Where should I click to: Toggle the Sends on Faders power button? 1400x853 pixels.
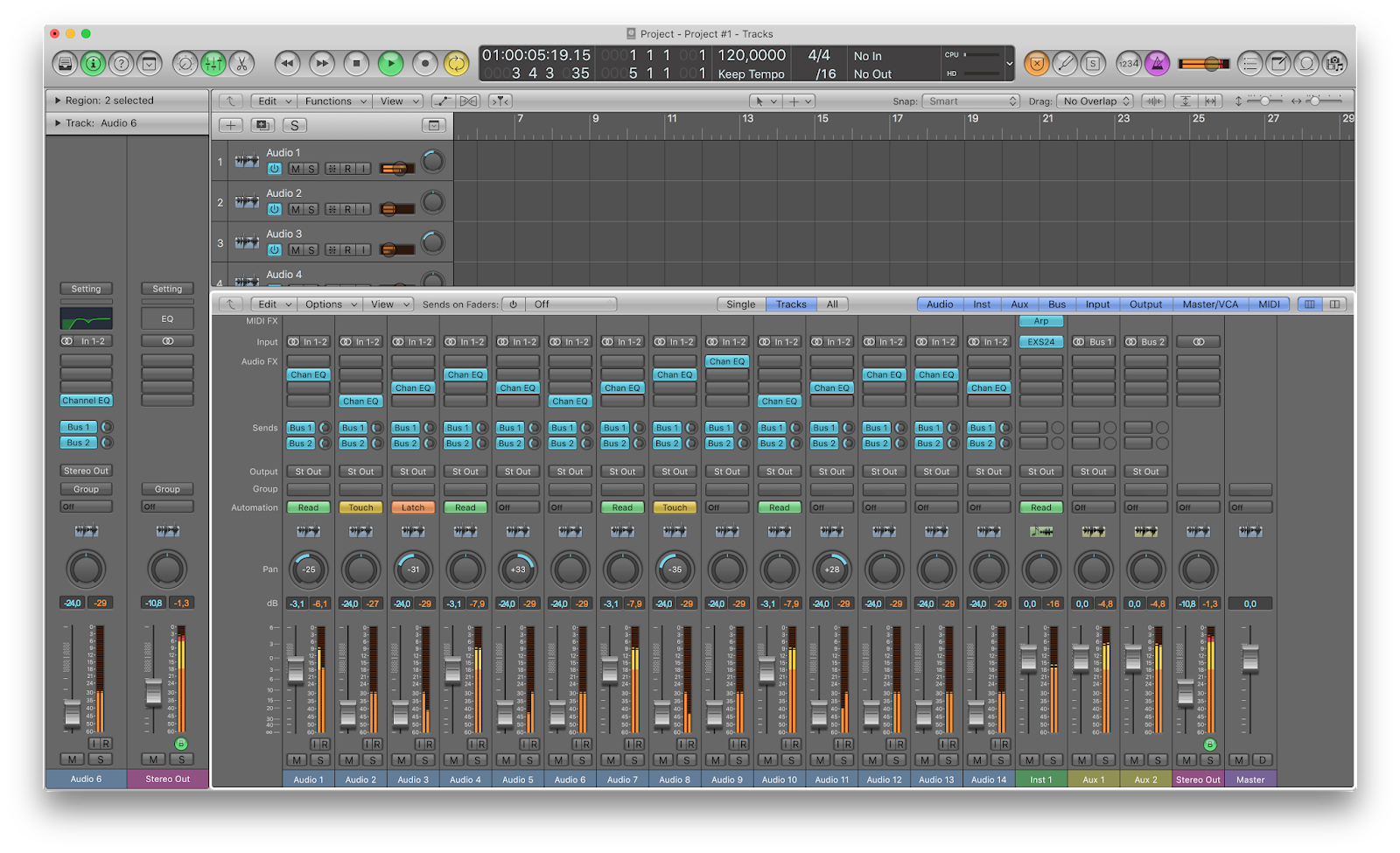(x=514, y=304)
